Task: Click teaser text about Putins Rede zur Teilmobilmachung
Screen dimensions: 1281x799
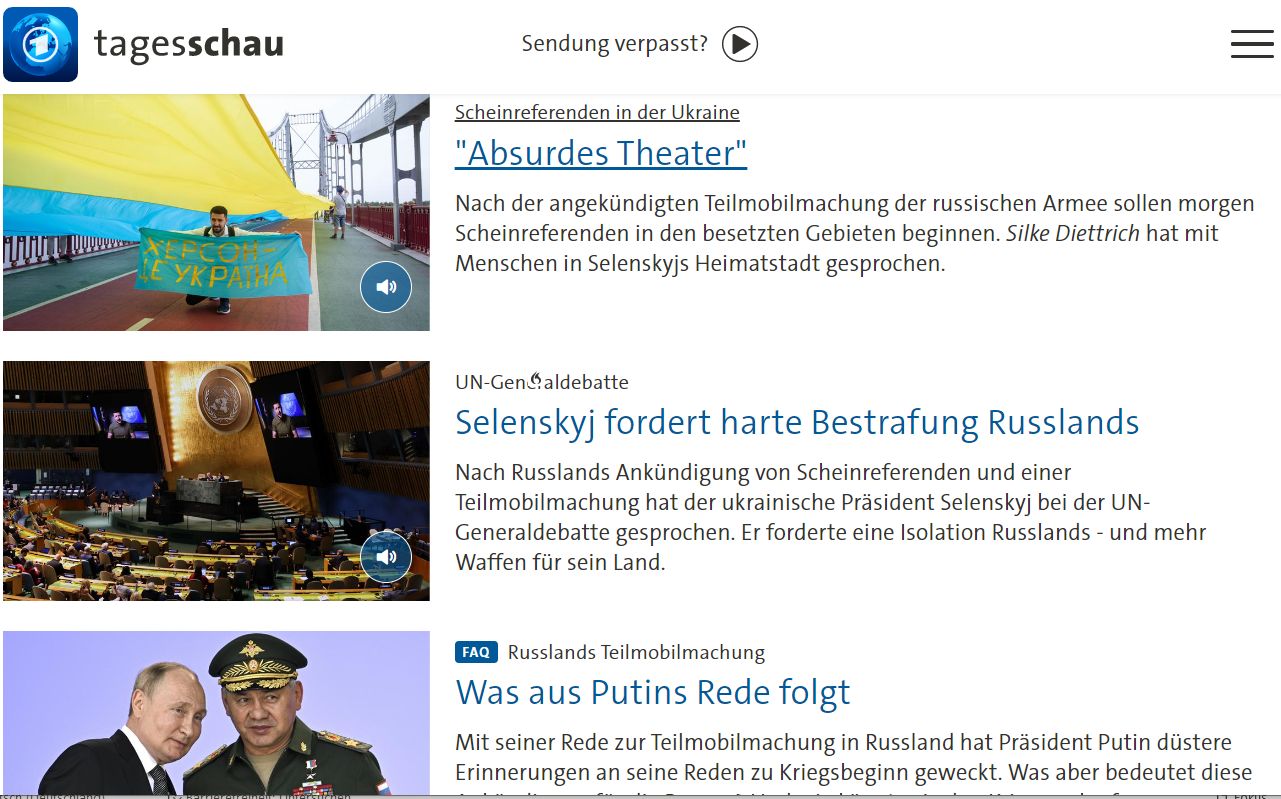Action: tap(854, 764)
